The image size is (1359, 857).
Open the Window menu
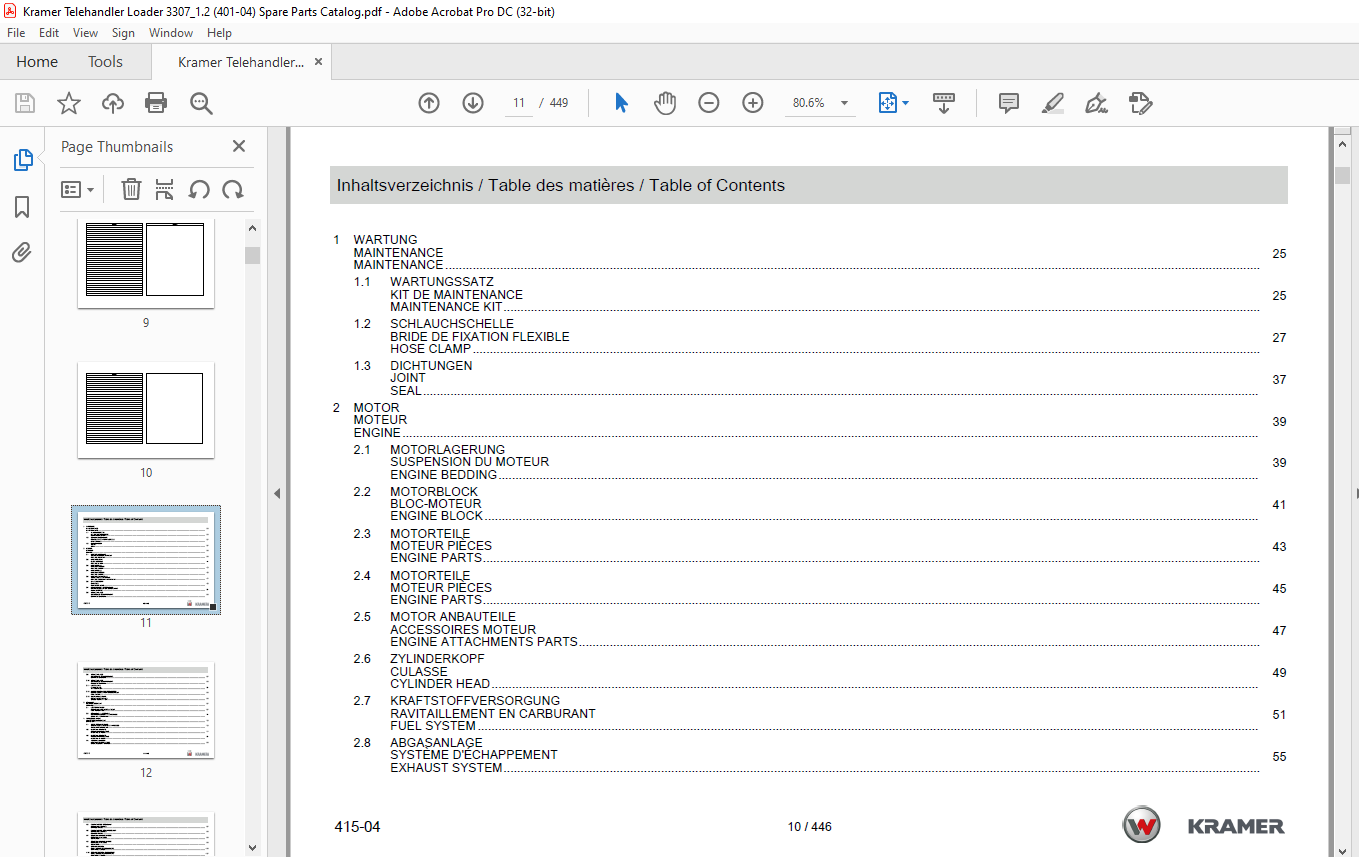click(x=171, y=33)
